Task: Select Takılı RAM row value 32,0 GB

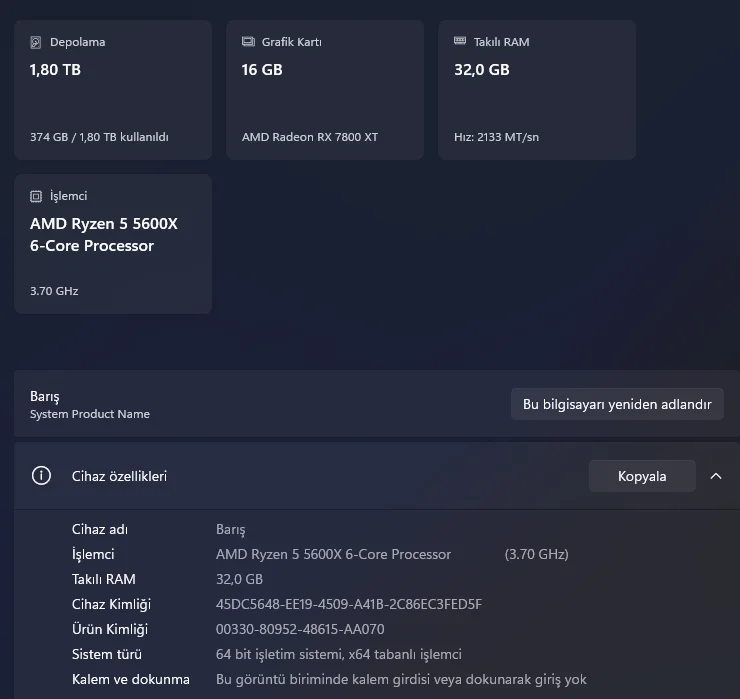Action: pyautogui.click(x=239, y=579)
